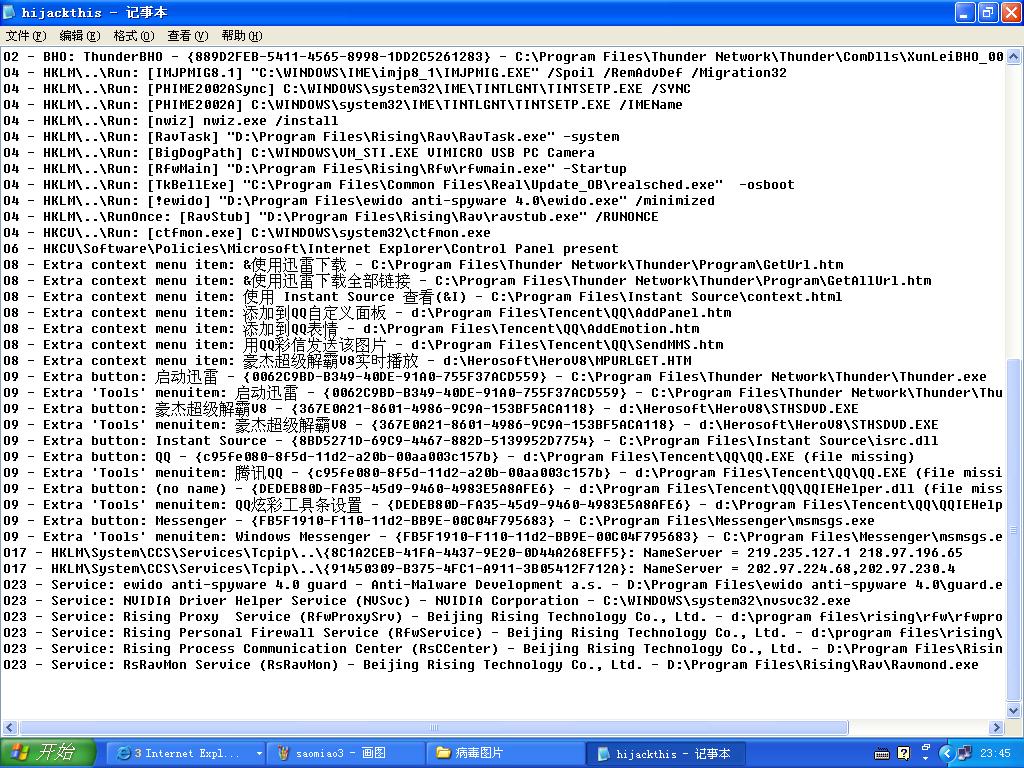Viewport: 1024px width, 768px height.
Task: Open the 帮助(H) menu
Action: click(242, 36)
